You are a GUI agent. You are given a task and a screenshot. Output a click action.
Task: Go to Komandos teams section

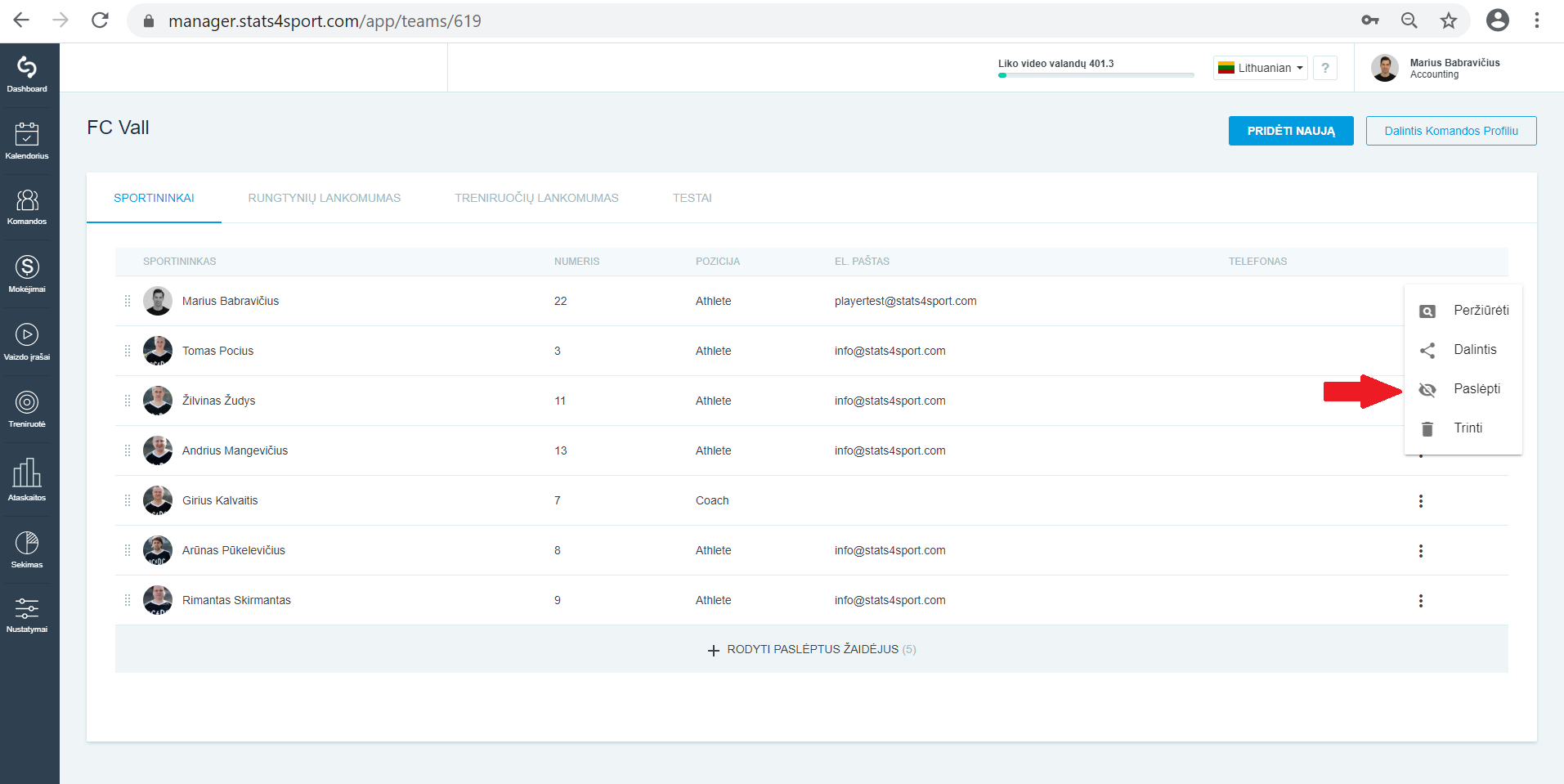coord(27,206)
